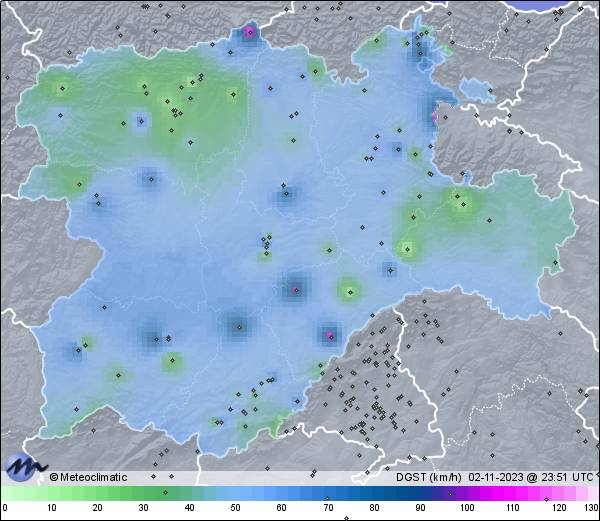The width and height of the screenshot is (600, 521).
Task: Select the magenta station at the northern tip
Action: coord(250,33)
